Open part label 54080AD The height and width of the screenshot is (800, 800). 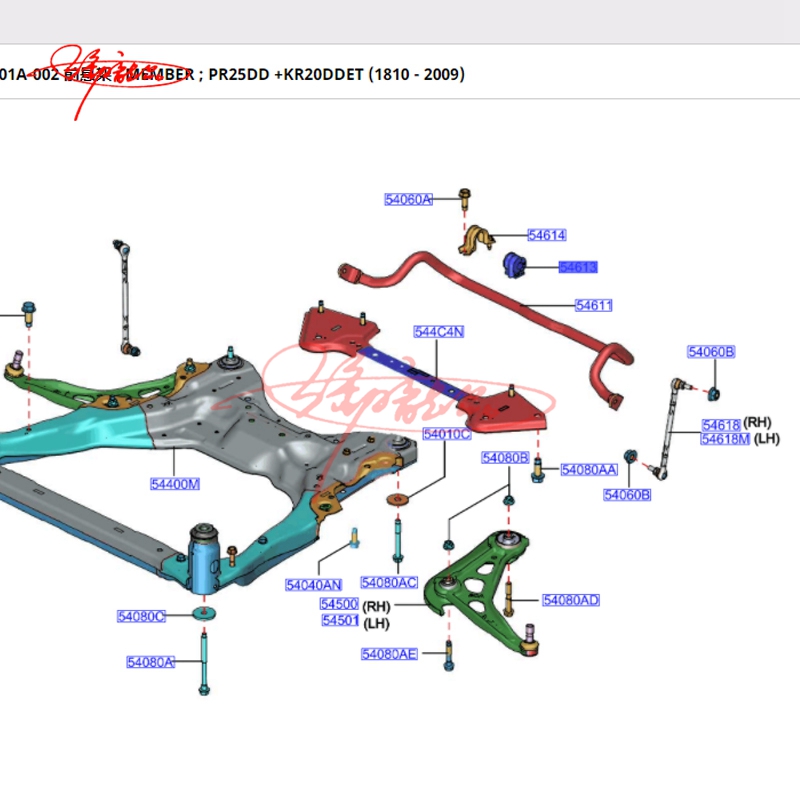pyautogui.click(x=571, y=601)
